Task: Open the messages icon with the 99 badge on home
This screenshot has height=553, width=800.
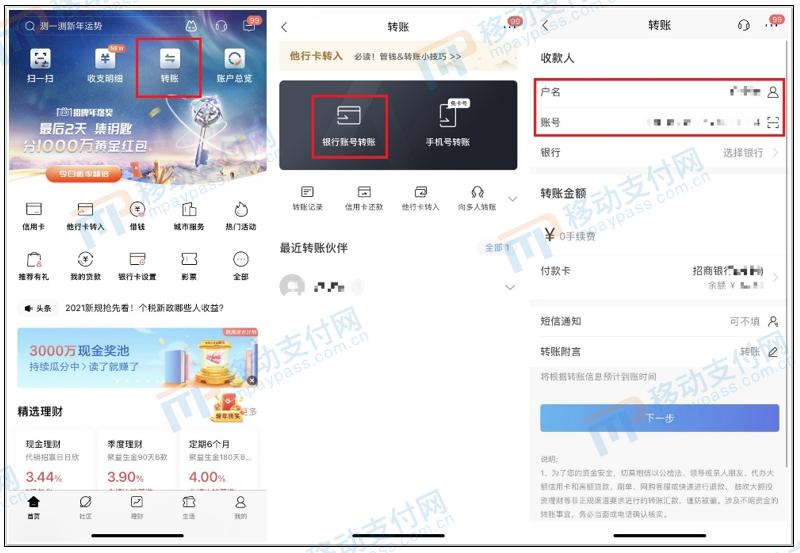Action: click(x=249, y=25)
